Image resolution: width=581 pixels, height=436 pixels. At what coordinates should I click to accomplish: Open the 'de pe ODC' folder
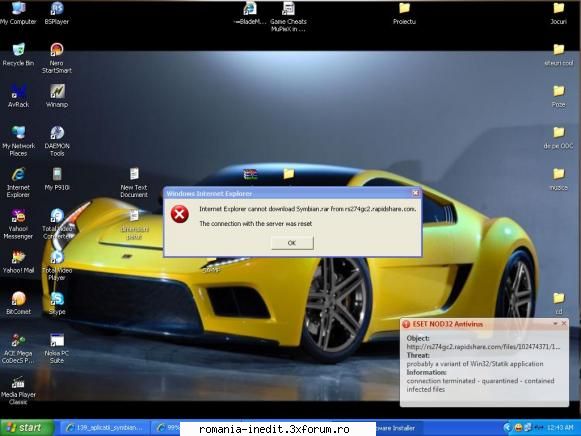pos(558,138)
